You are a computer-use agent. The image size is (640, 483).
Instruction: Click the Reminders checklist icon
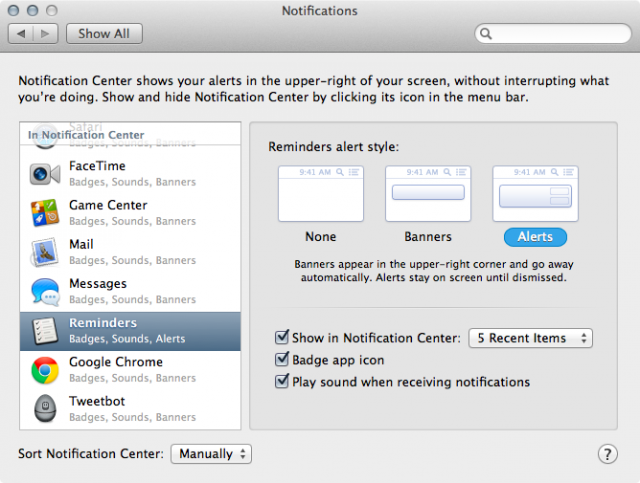pyautogui.click(x=45, y=331)
